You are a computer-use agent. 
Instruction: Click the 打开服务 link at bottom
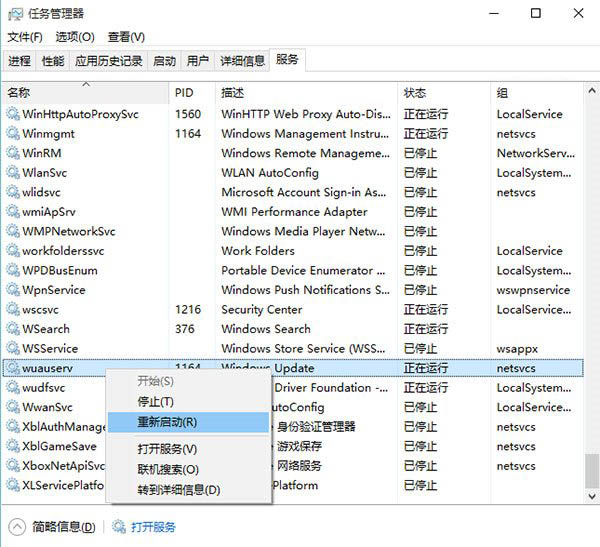153,527
